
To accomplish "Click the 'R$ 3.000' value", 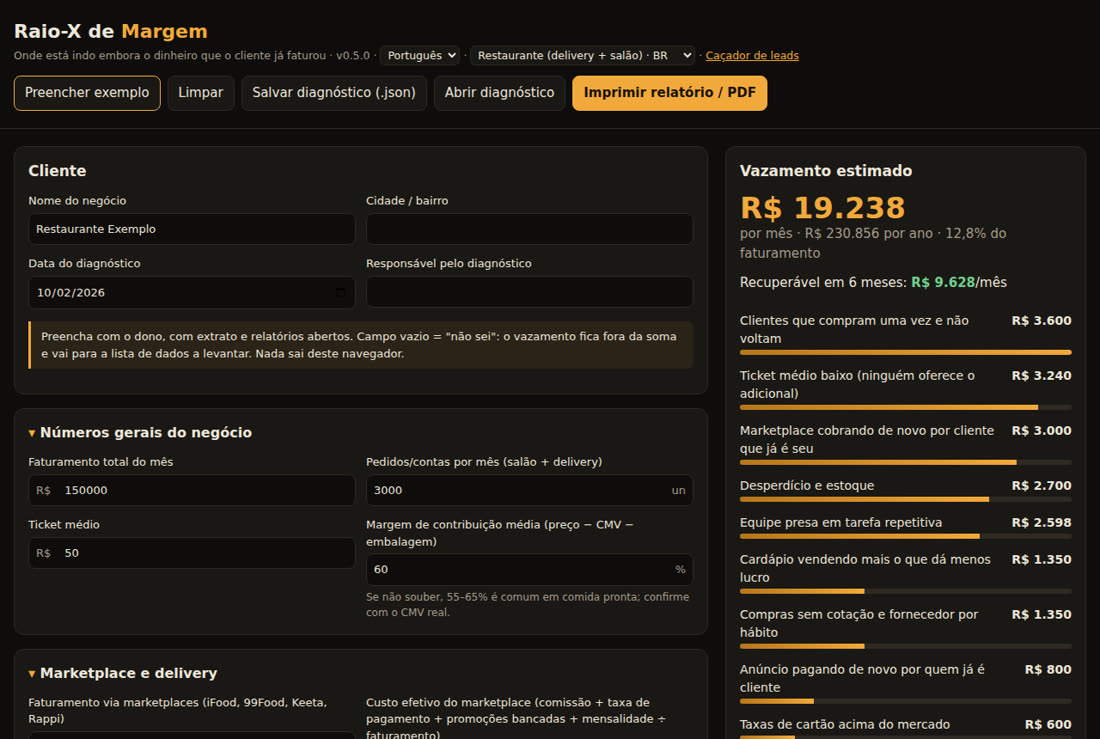I will click(1041, 431).
